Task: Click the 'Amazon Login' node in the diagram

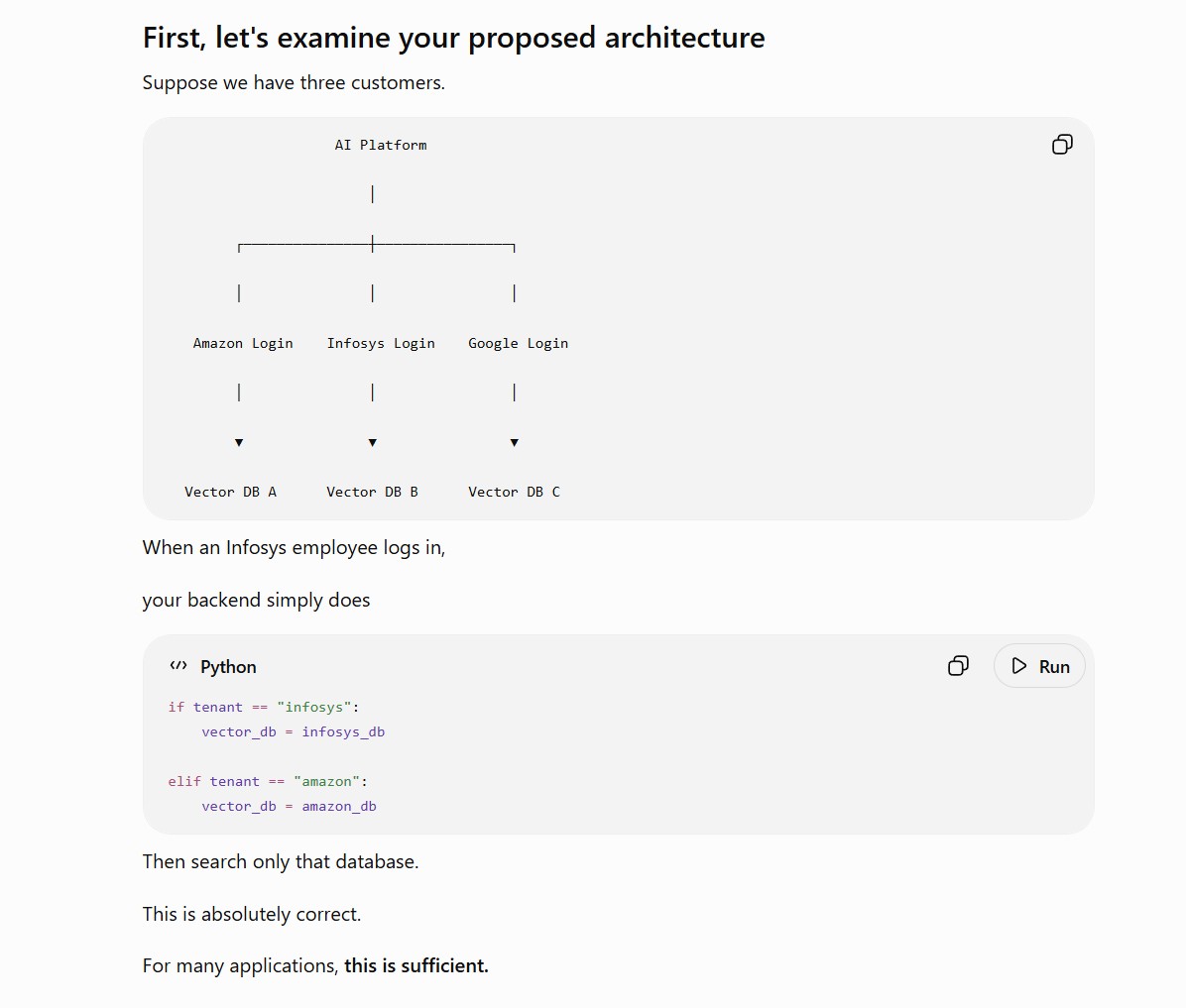Action: (243, 343)
